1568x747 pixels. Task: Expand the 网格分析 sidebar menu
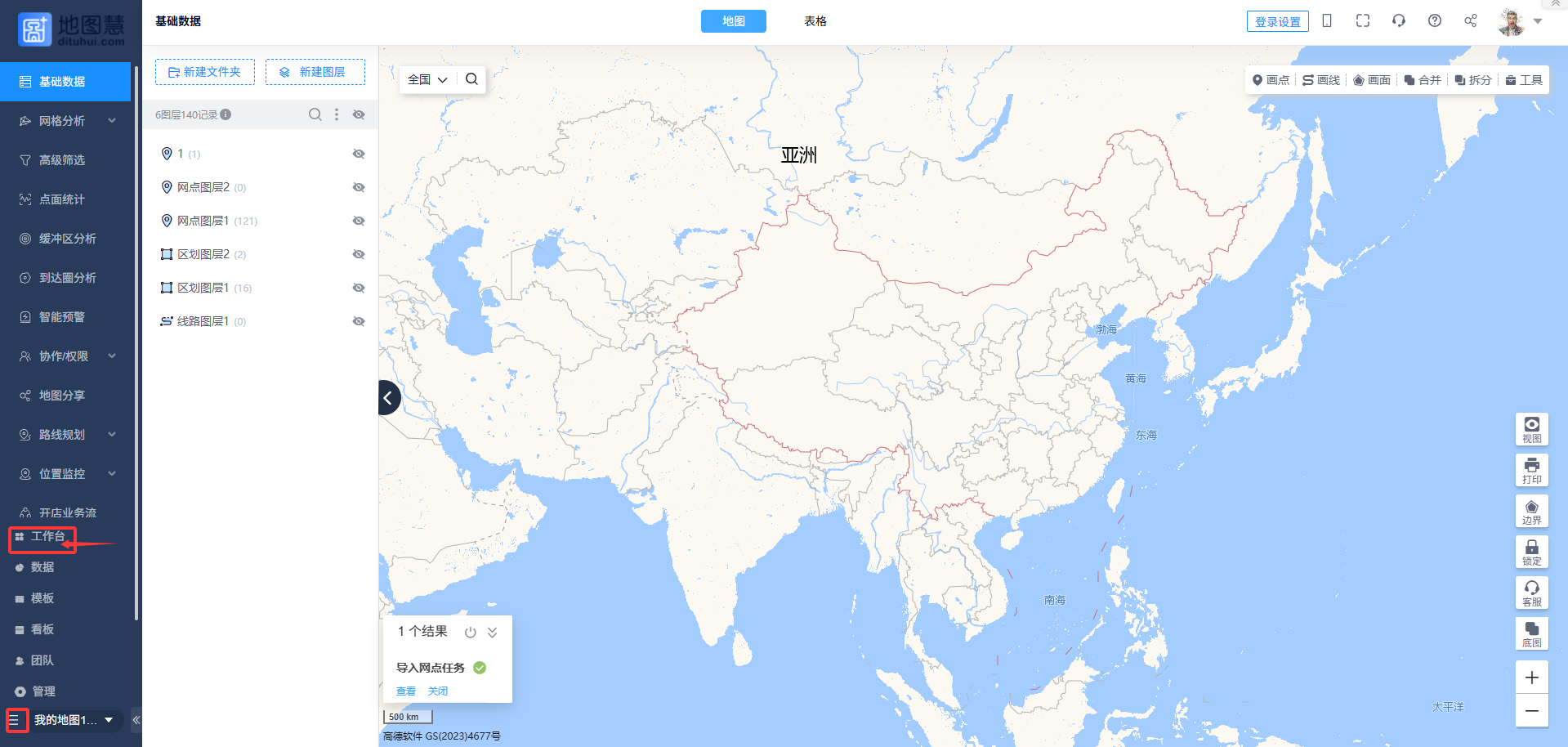coord(65,121)
